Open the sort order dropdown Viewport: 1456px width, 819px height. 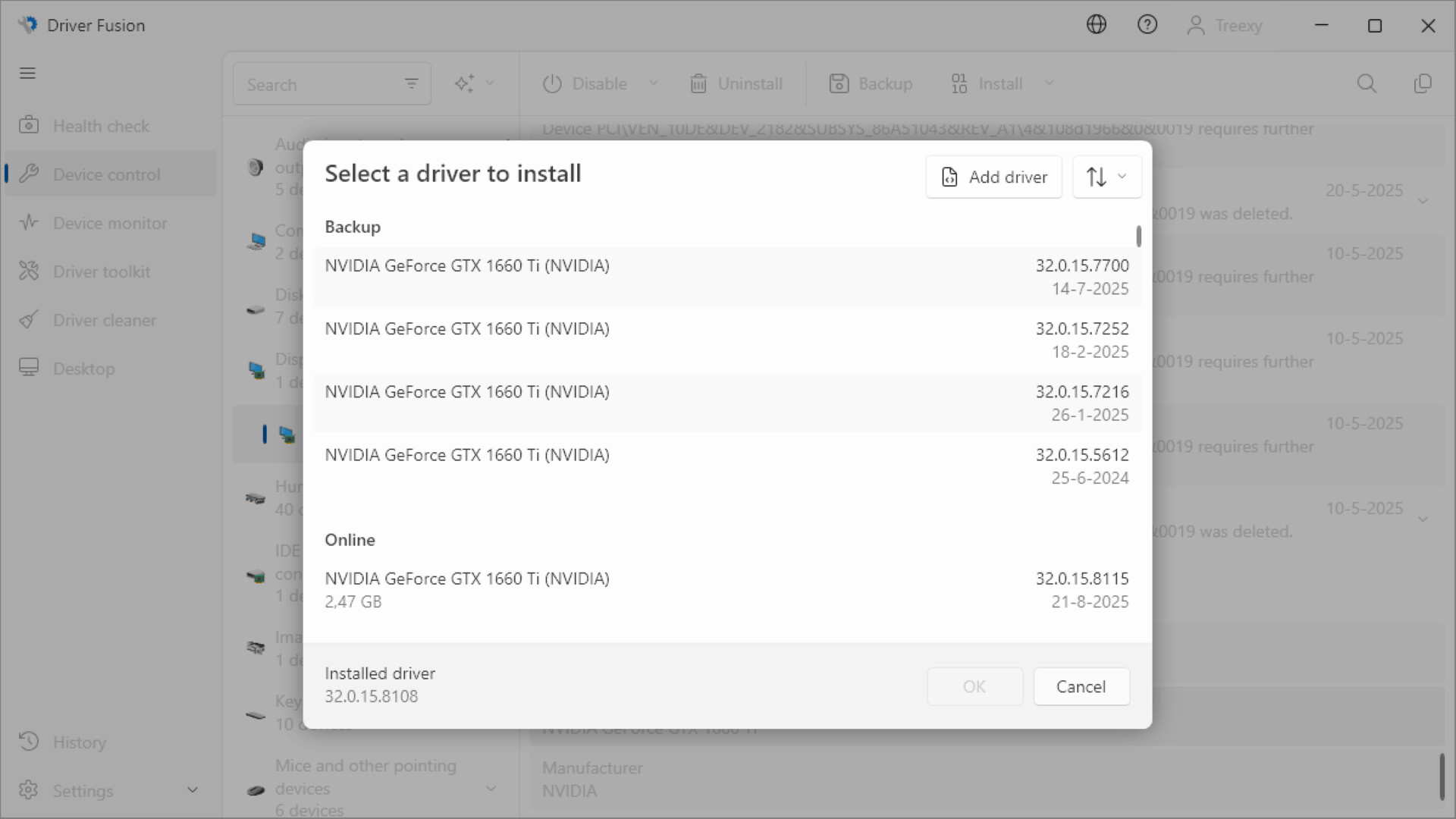pyautogui.click(x=1106, y=176)
